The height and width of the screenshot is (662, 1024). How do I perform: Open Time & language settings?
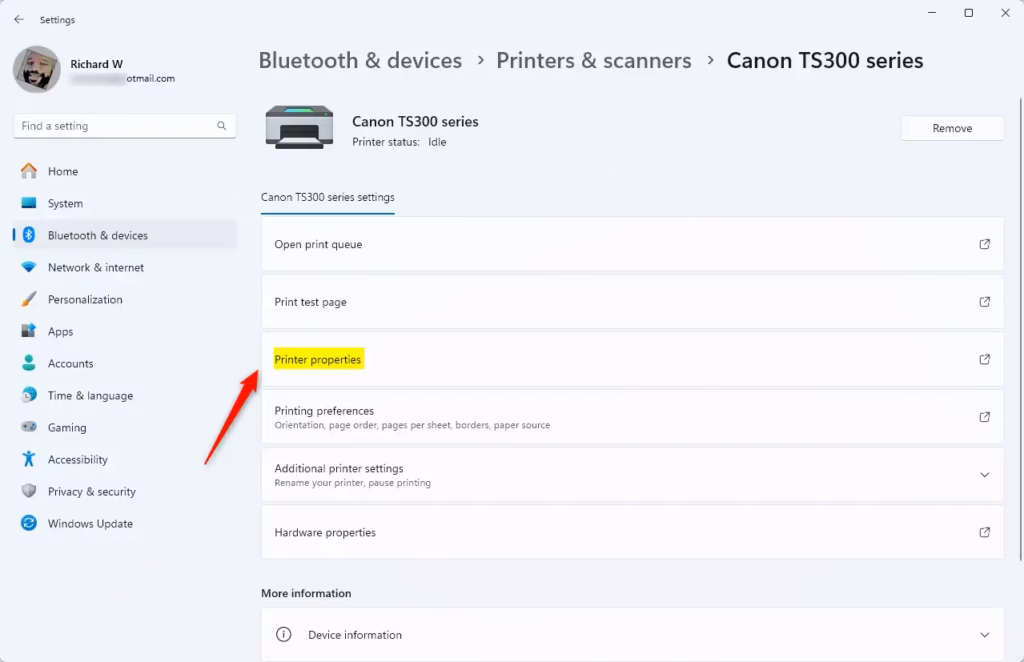click(125, 395)
